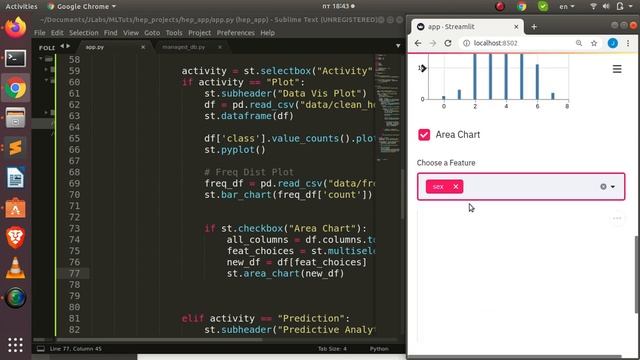Click the Tab Size: 4 status item

pos(332,349)
